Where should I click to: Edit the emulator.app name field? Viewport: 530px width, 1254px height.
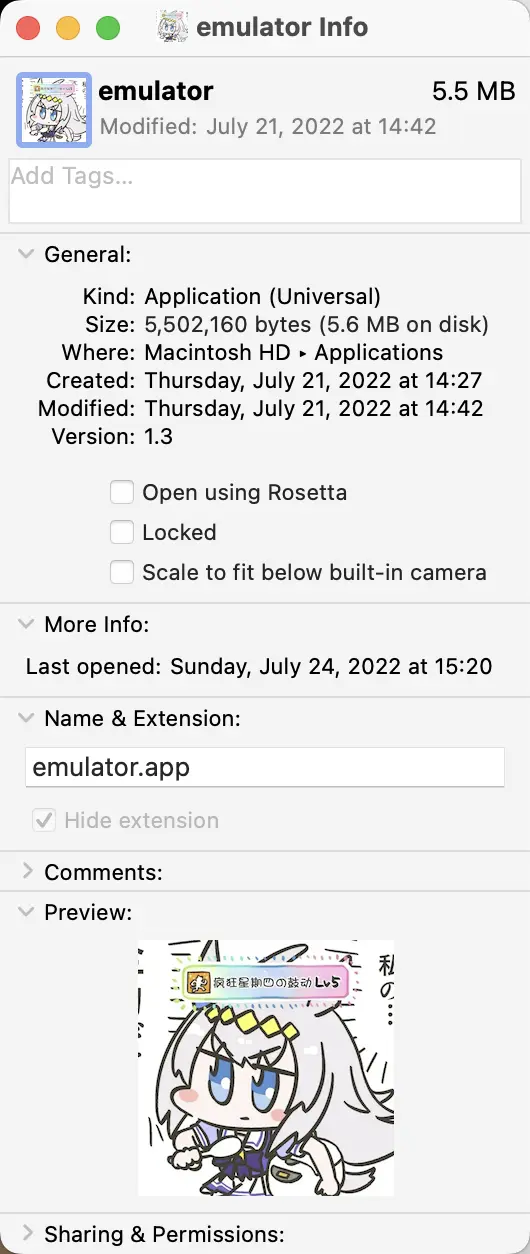[x=265, y=767]
